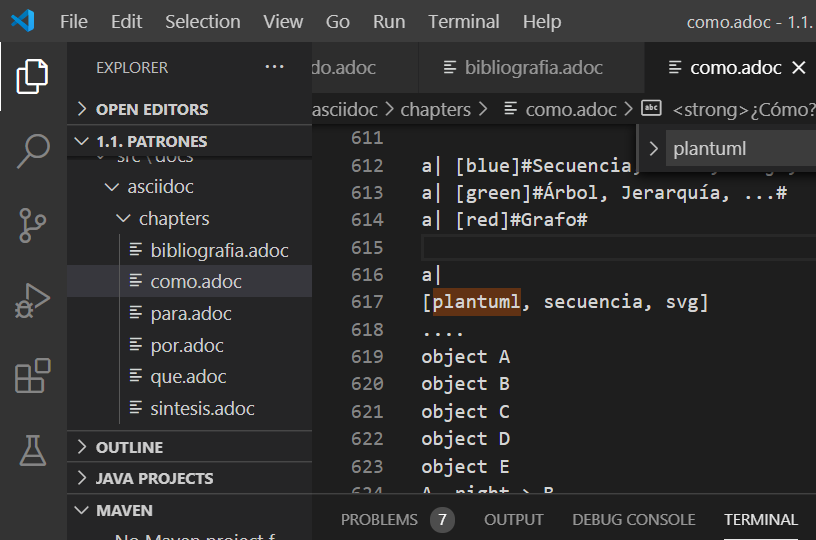Open sintesis.adoc in the file tree
The image size is (816, 540).
tap(202, 408)
